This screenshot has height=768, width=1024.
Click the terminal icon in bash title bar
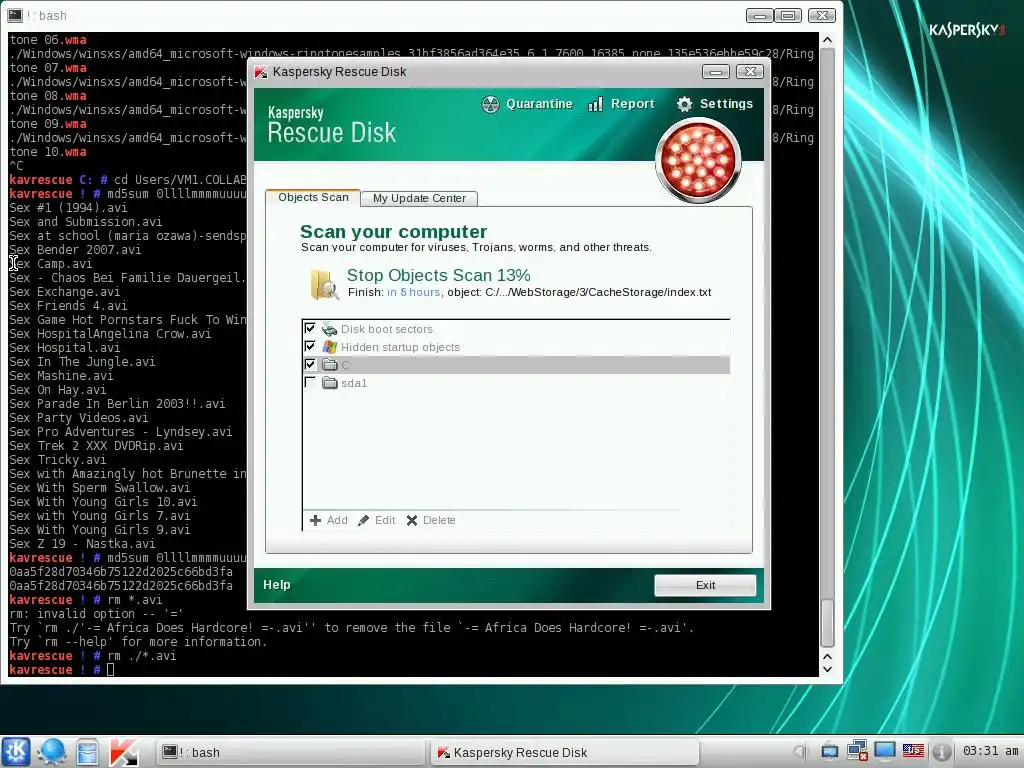(x=15, y=15)
